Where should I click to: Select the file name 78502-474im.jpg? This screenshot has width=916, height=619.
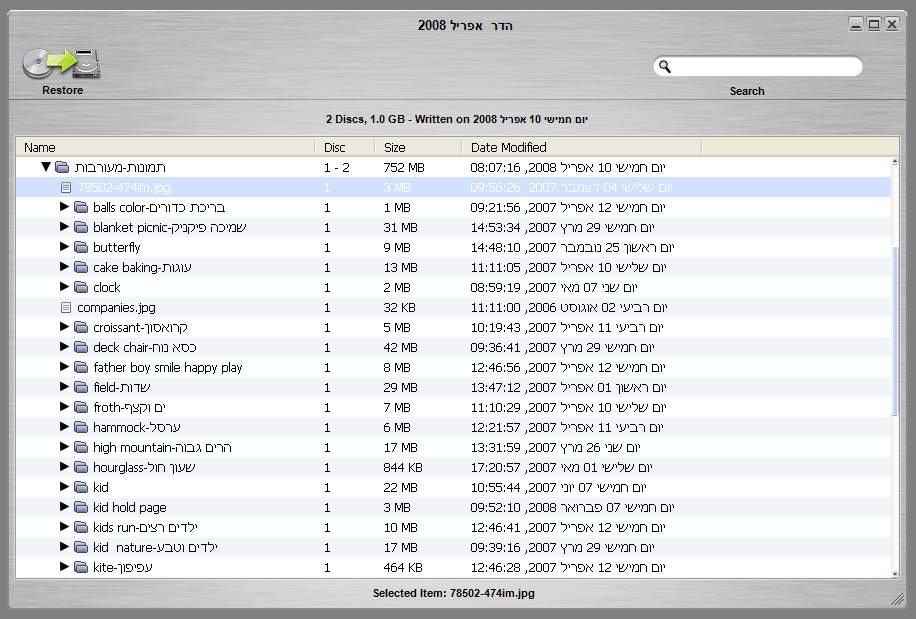[x=124, y=187]
